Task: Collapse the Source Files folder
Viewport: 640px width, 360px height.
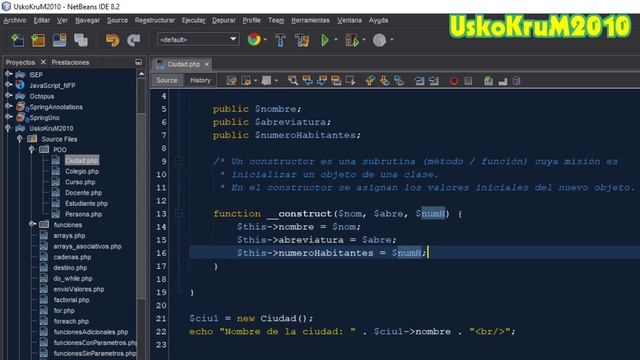Action: click(x=19, y=139)
